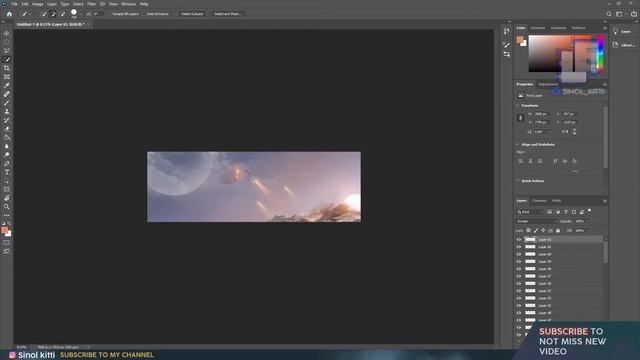Viewport: 640px width, 360px height.
Task: Select the Rectangular Marquee tool
Action: [7, 42]
